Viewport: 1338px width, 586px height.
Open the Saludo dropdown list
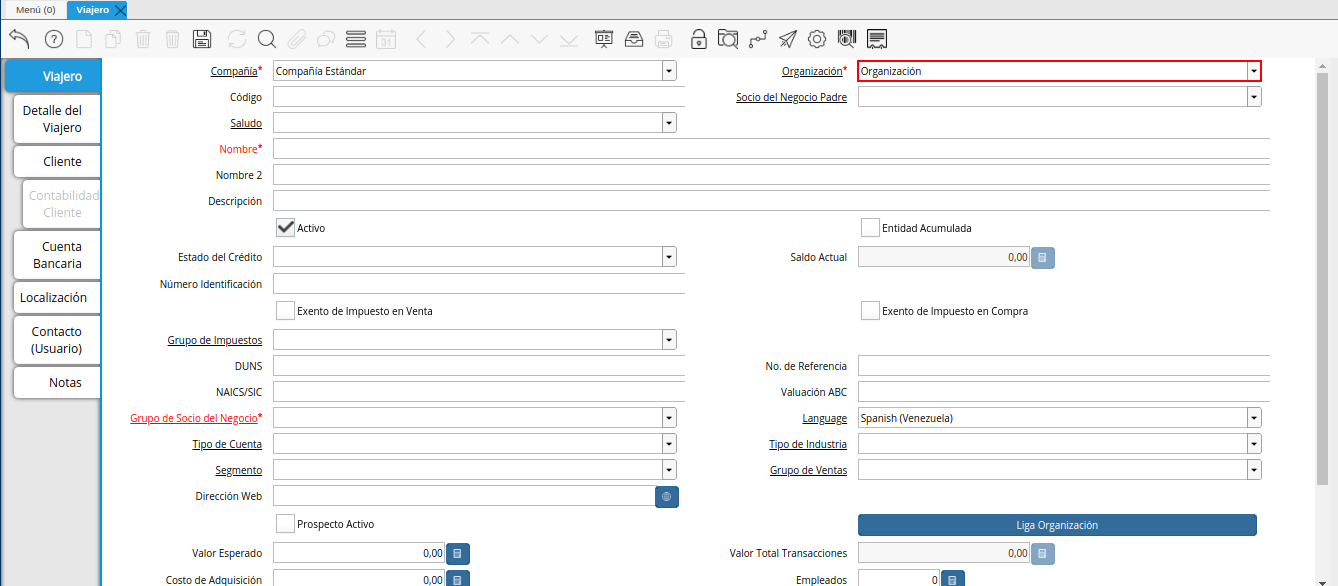[669, 123]
